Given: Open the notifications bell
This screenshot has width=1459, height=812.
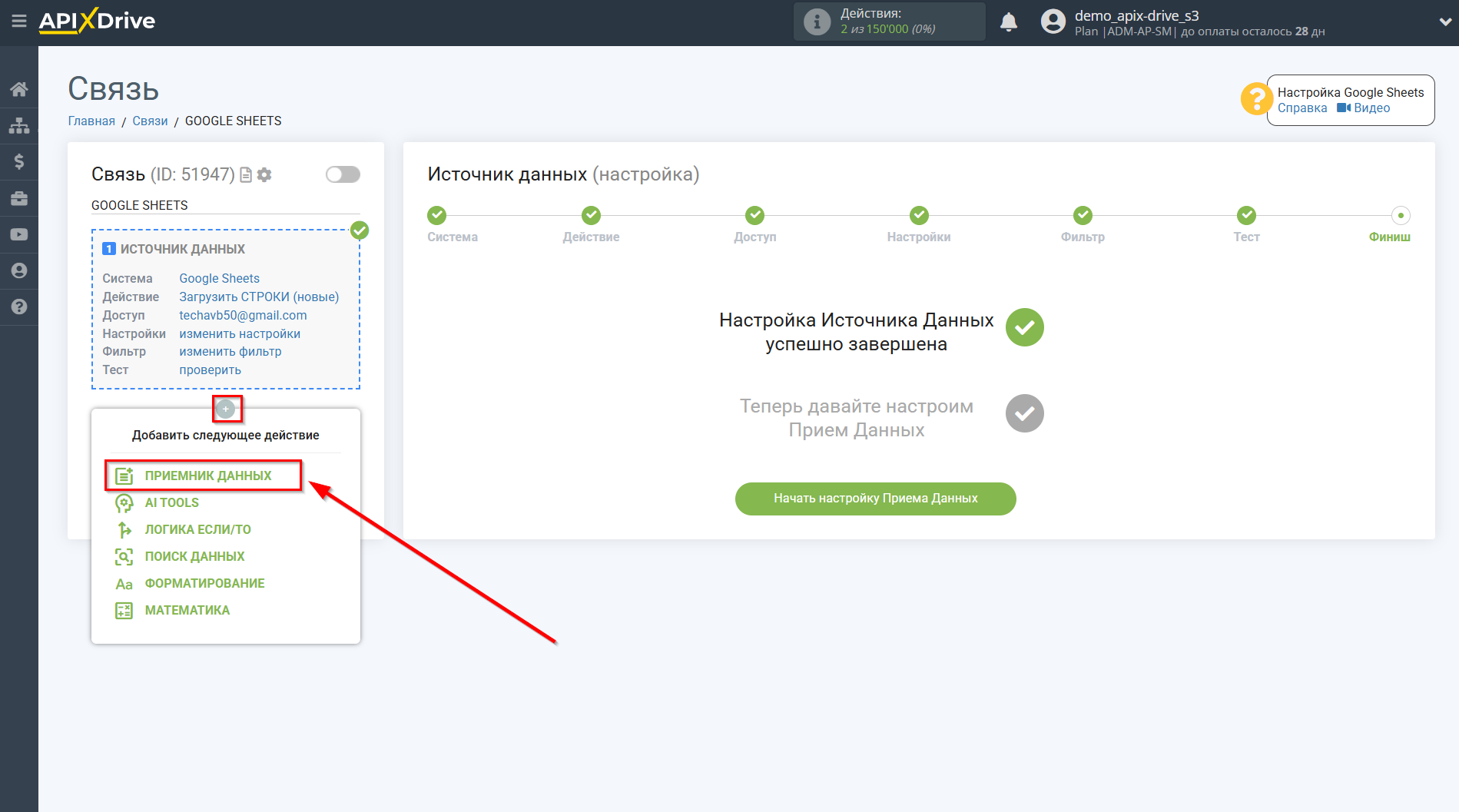Looking at the screenshot, I should (x=1009, y=22).
